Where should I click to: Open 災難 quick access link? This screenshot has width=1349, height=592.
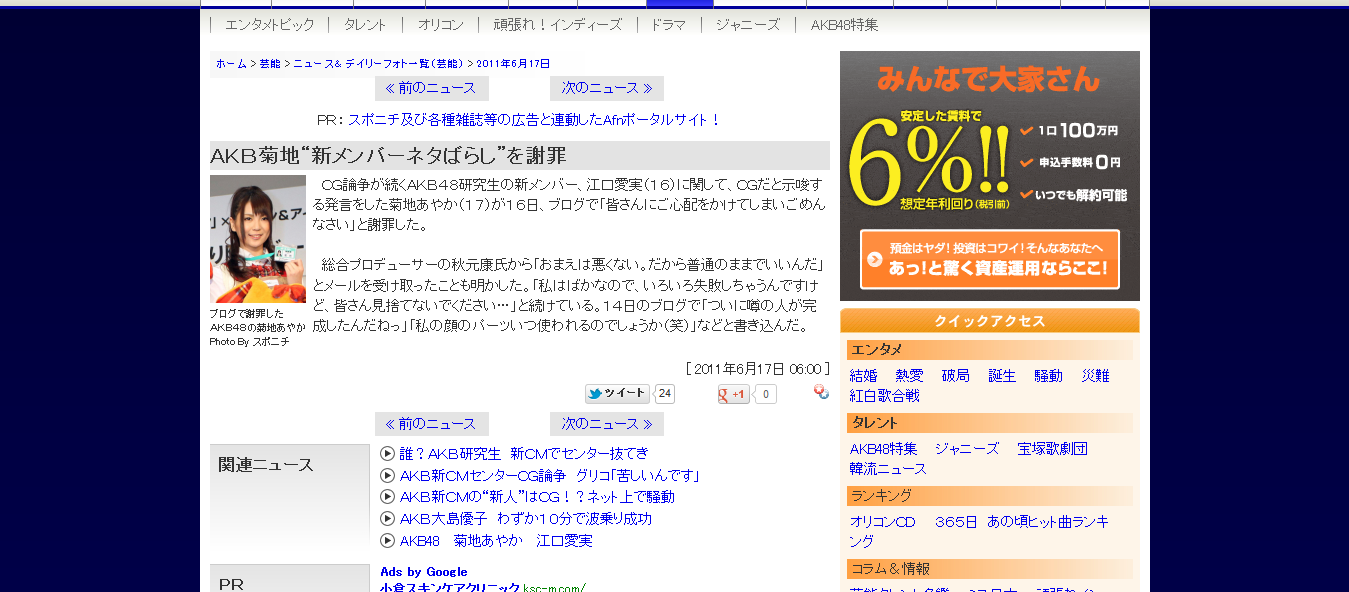click(1095, 376)
